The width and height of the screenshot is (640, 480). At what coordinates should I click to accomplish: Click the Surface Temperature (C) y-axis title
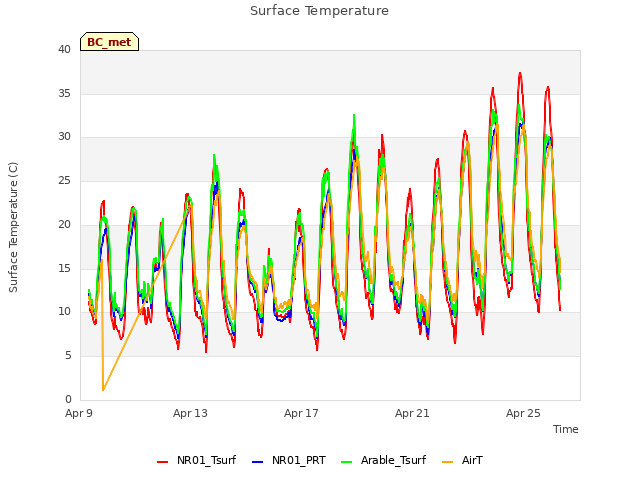13,227
